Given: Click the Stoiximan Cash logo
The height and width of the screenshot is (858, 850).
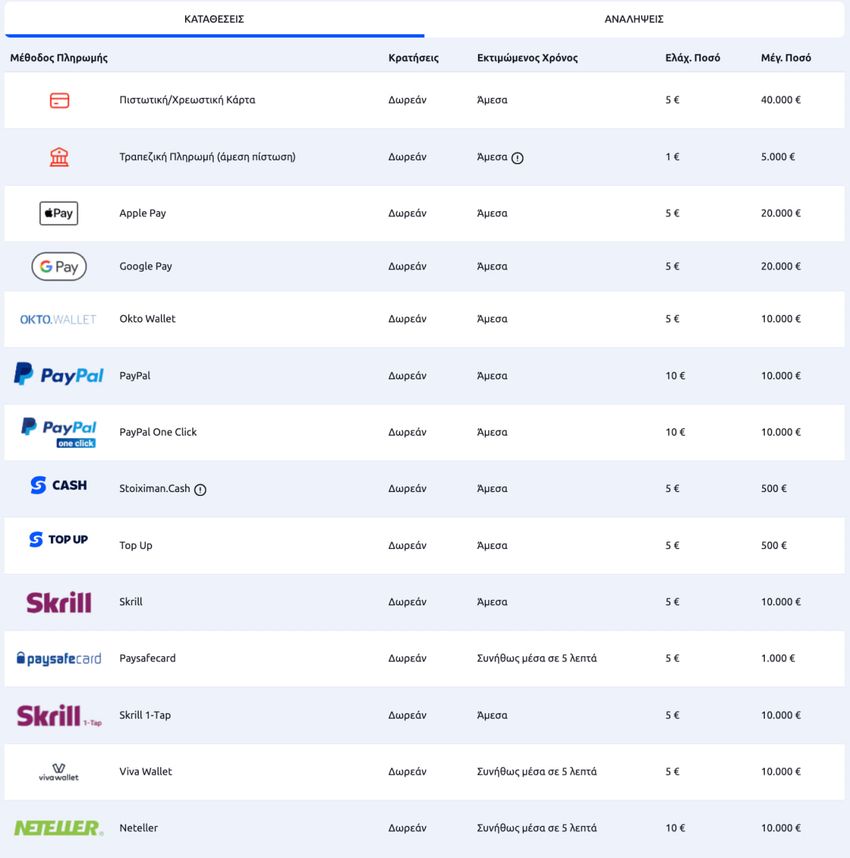Looking at the screenshot, I should pyautogui.click(x=59, y=485).
